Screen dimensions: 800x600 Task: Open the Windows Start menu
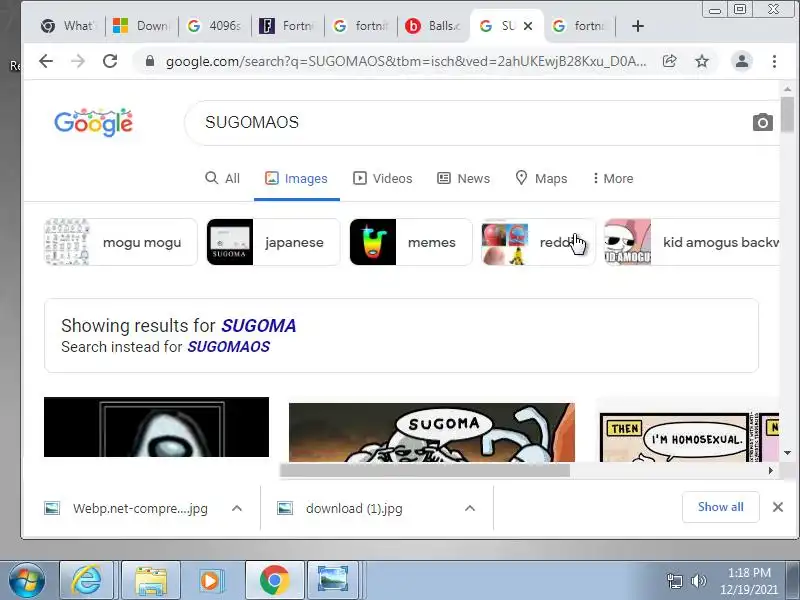point(27,581)
